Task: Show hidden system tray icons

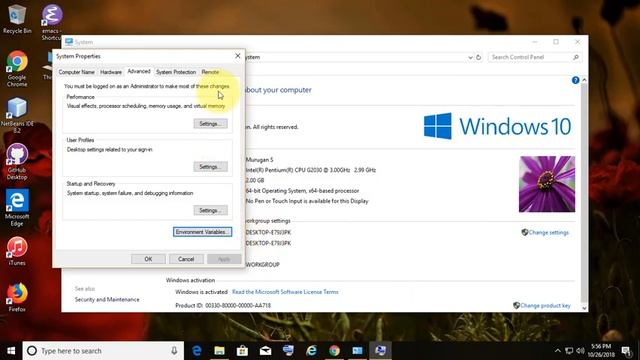Action: point(558,351)
